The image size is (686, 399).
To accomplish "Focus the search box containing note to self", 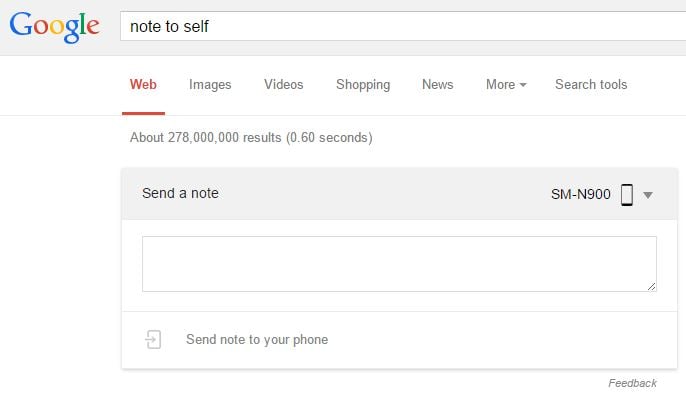I will [403, 26].
